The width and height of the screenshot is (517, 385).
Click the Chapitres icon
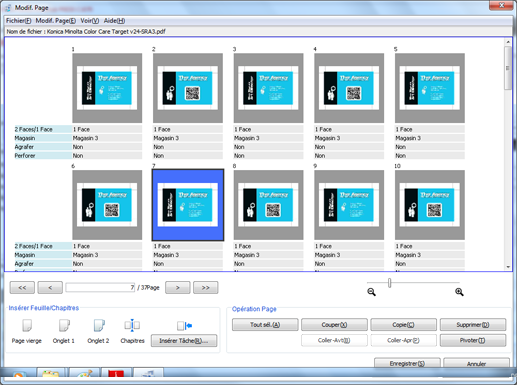[x=132, y=325]
